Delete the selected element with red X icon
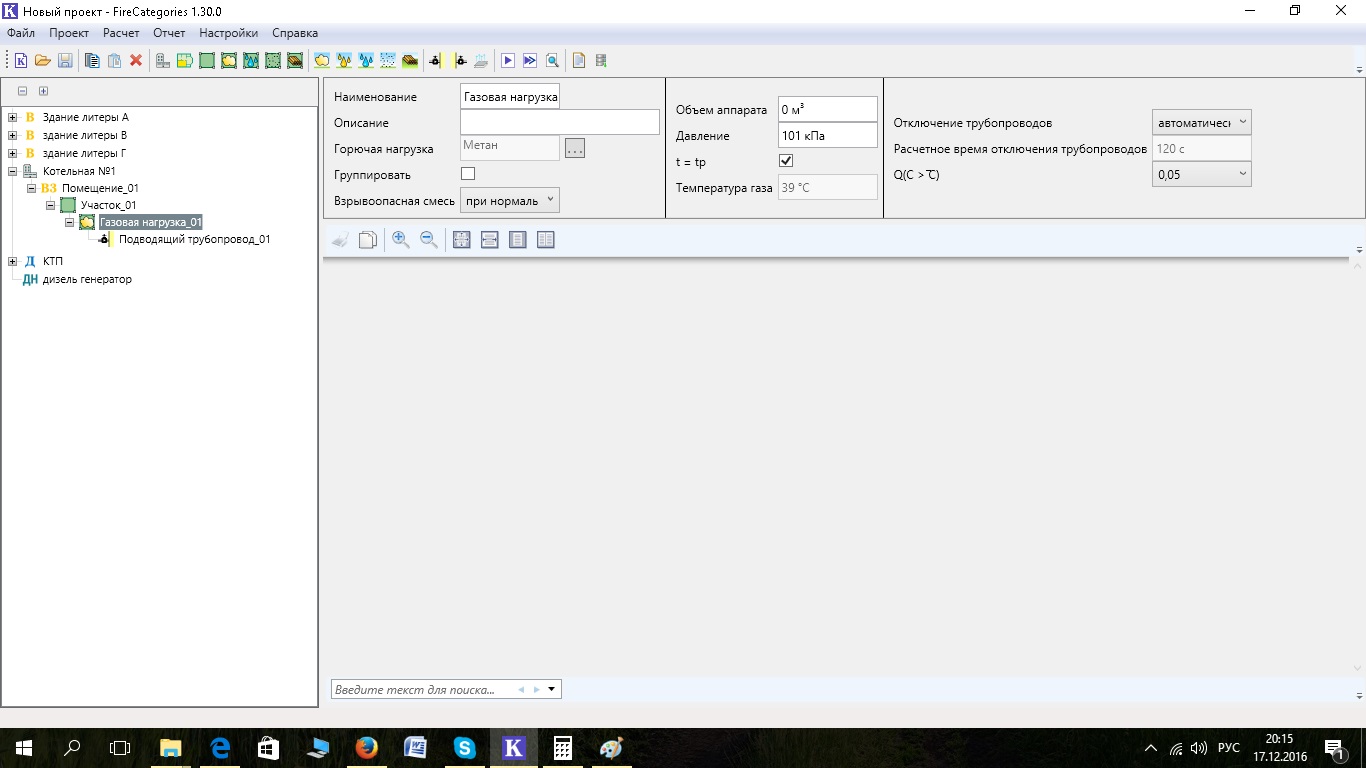Screen dimensions: 1366x768 click(136, 60)
